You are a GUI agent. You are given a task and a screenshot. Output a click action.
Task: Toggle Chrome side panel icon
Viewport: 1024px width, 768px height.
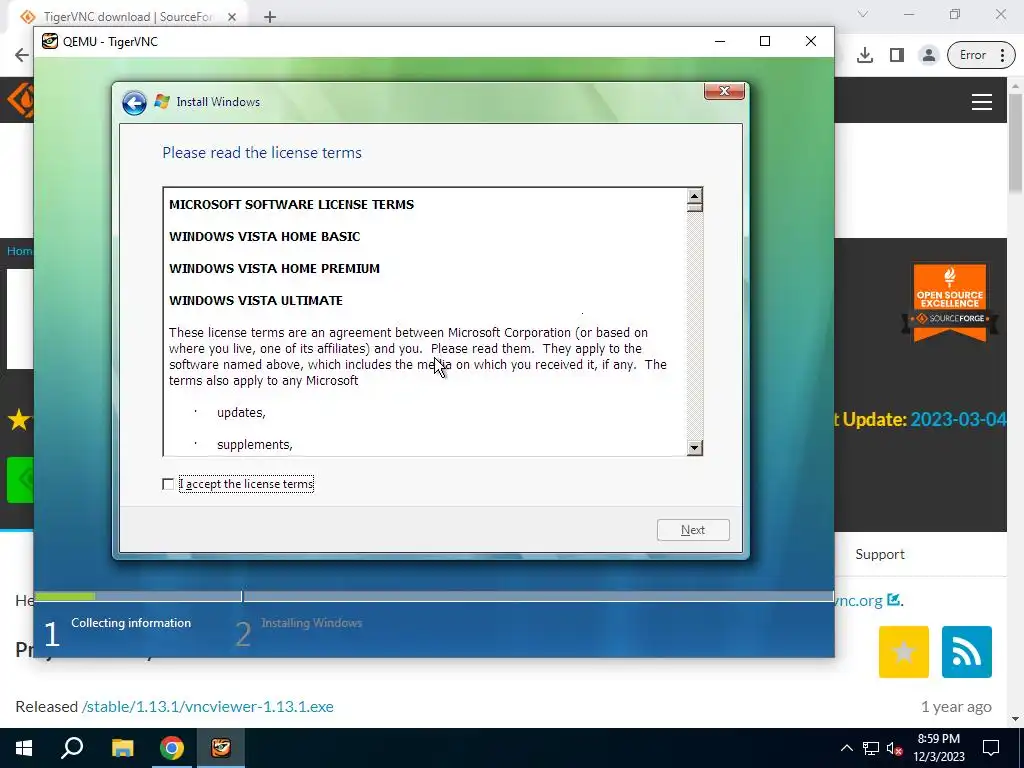tap(897, 55)
